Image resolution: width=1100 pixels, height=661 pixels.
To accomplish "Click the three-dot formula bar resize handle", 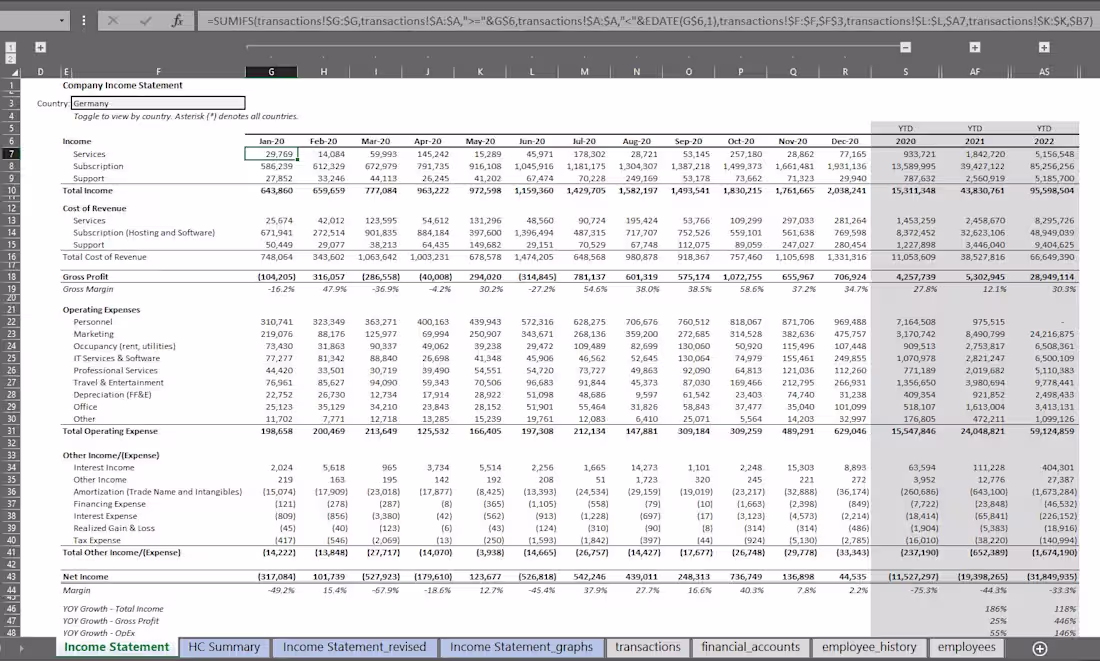I will [x=83, y=21].
